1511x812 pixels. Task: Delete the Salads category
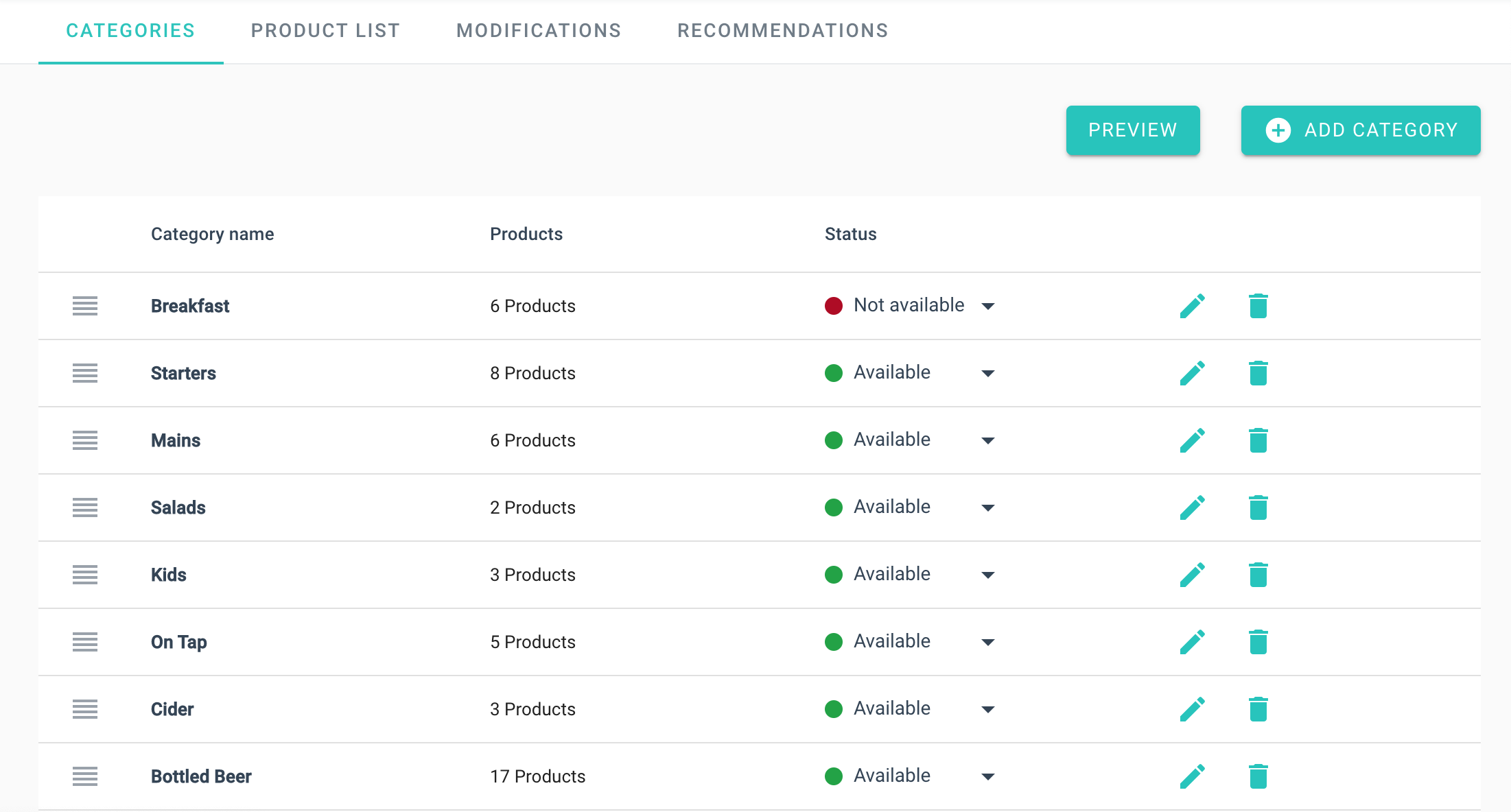coord(1258,508)
